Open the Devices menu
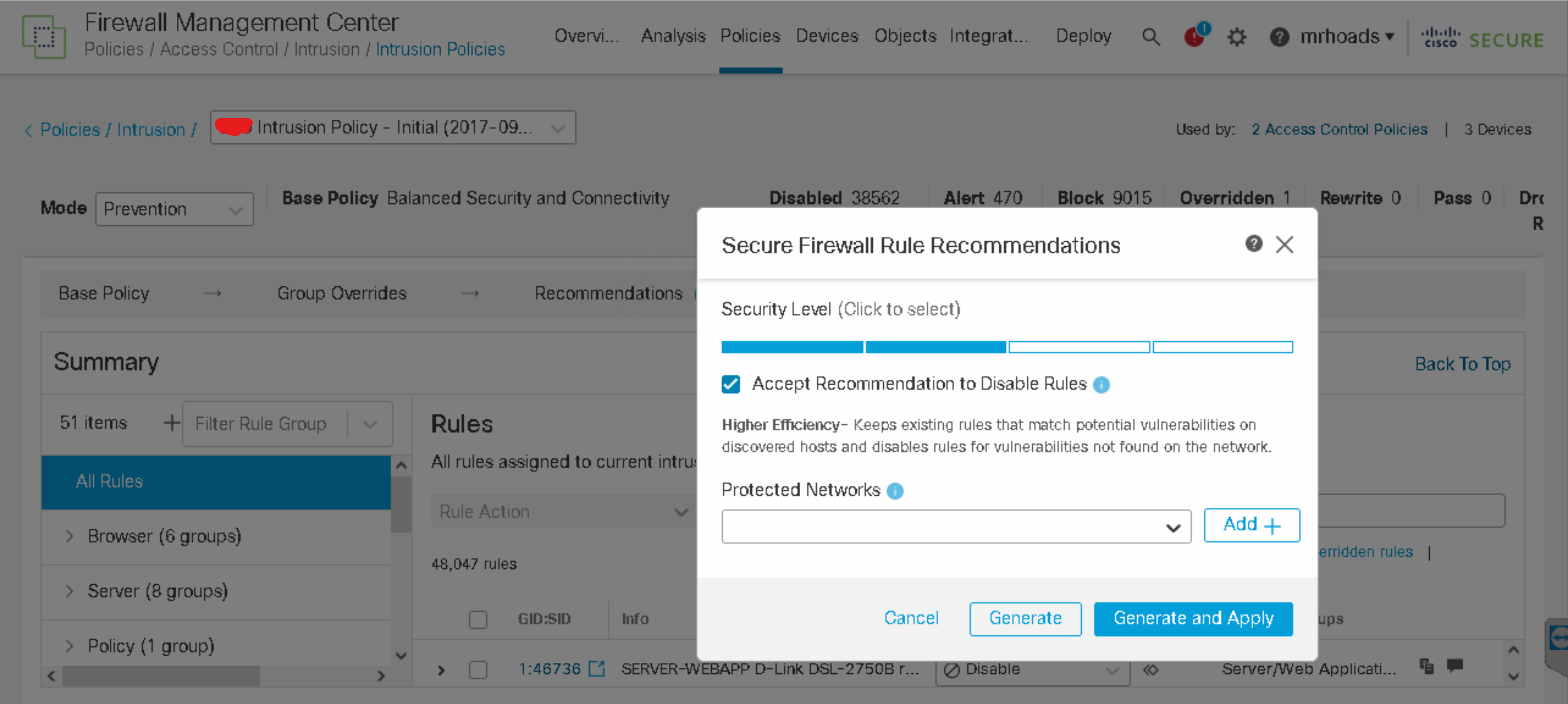Viewport: 1568px width, 704px height. click(x=826, y=36)
